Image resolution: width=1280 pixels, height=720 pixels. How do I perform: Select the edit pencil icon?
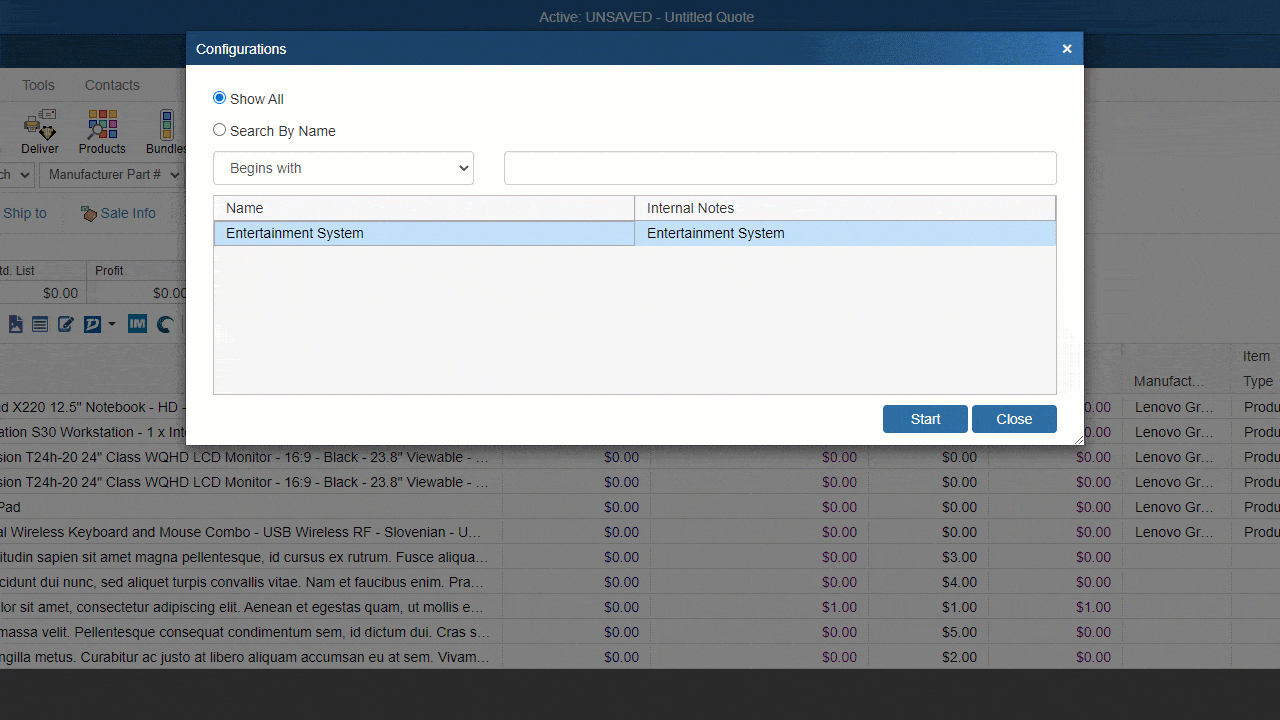[64, 324]
